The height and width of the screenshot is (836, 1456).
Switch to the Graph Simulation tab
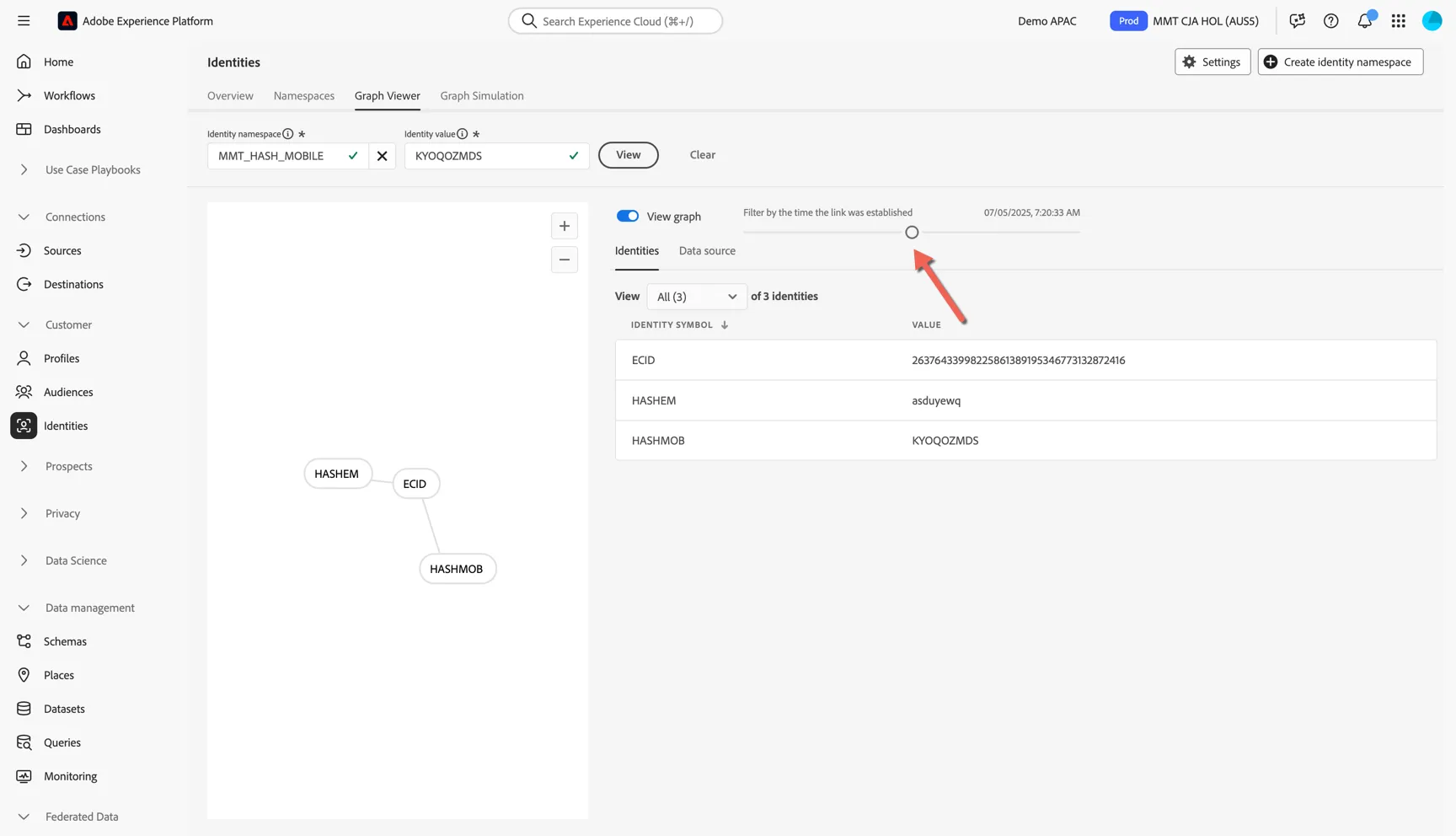pyautogui.click(x=482, y=96)
